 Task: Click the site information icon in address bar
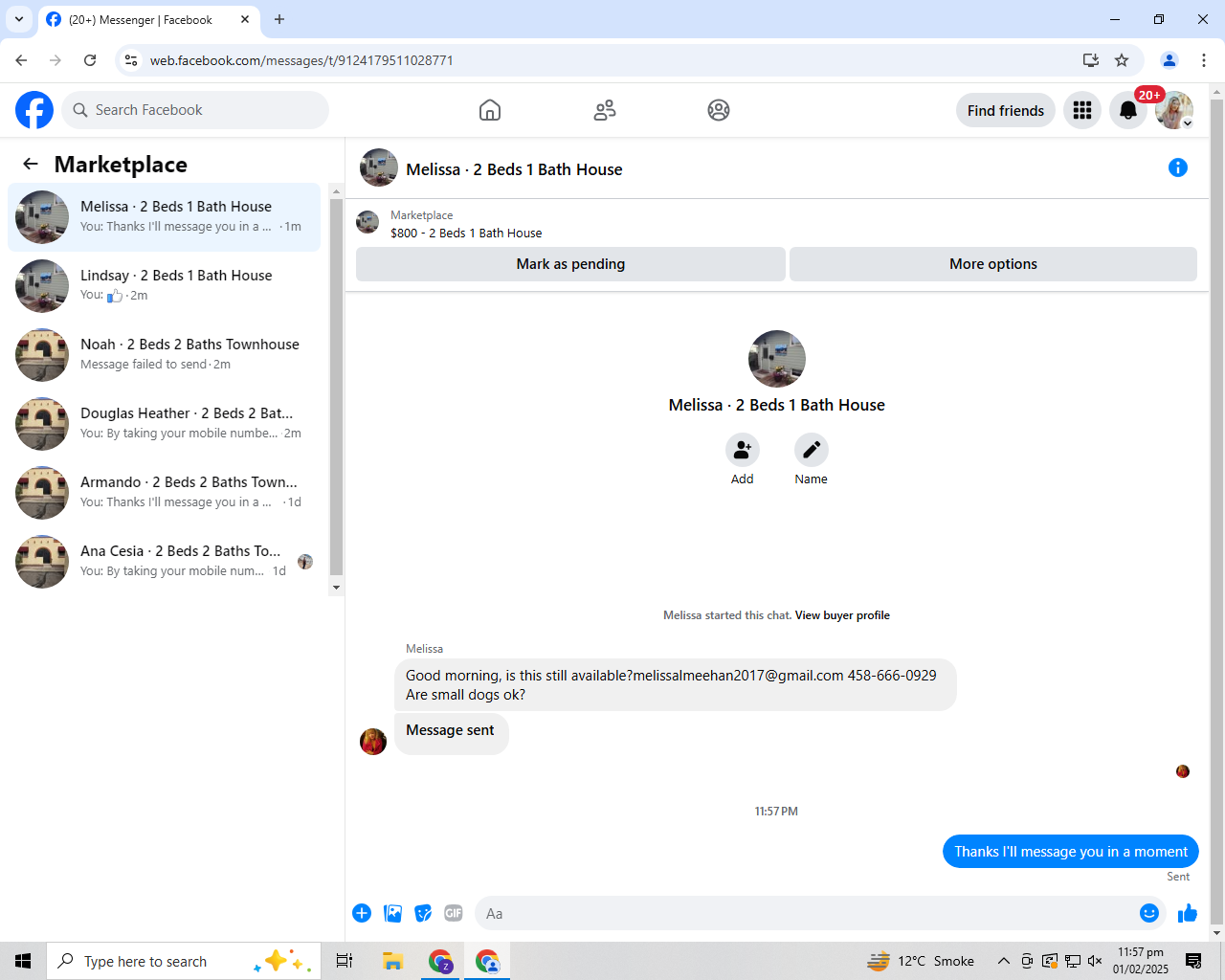coord(131,60)
